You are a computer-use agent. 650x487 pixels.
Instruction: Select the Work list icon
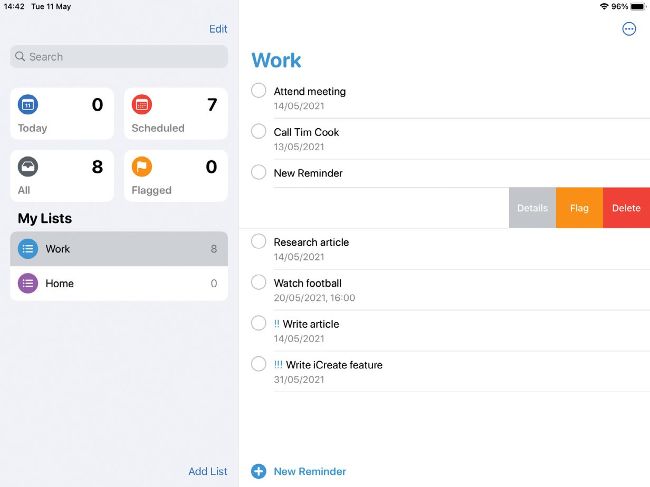point(28,249)
